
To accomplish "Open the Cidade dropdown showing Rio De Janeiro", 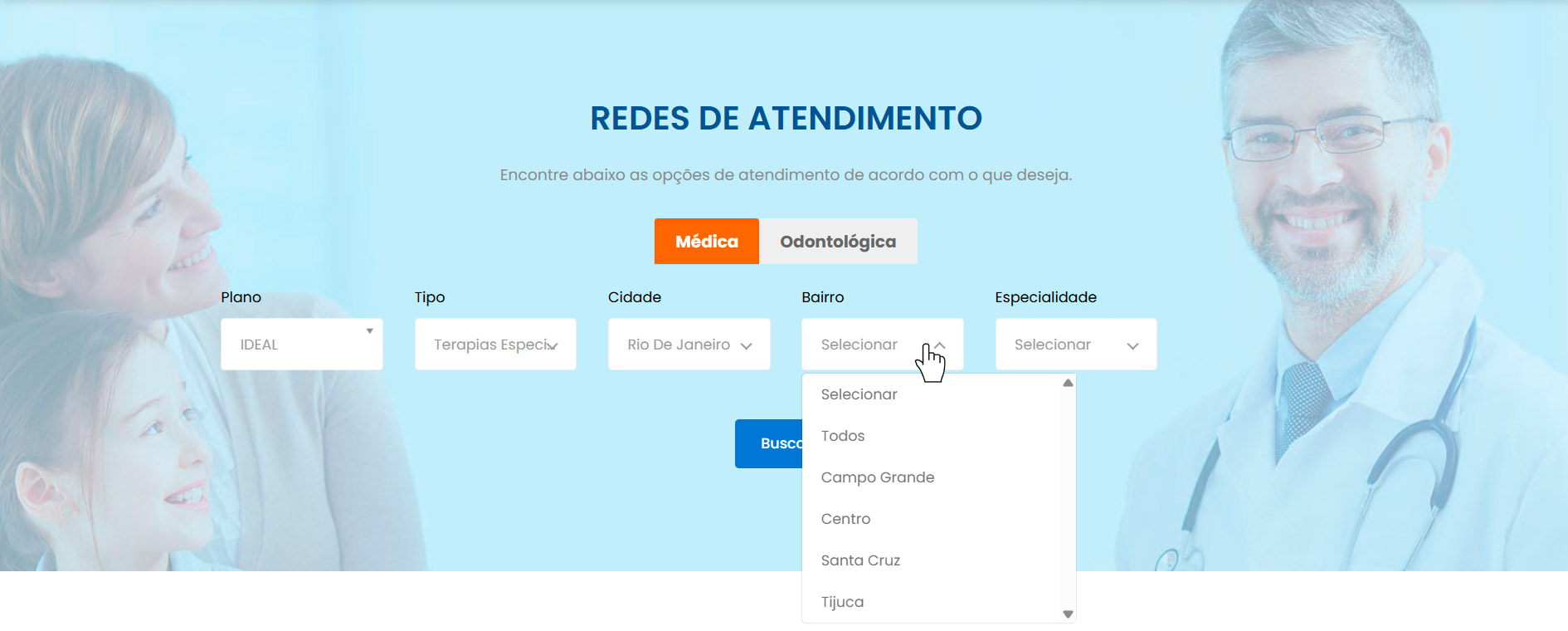I will tap(689, 344).
